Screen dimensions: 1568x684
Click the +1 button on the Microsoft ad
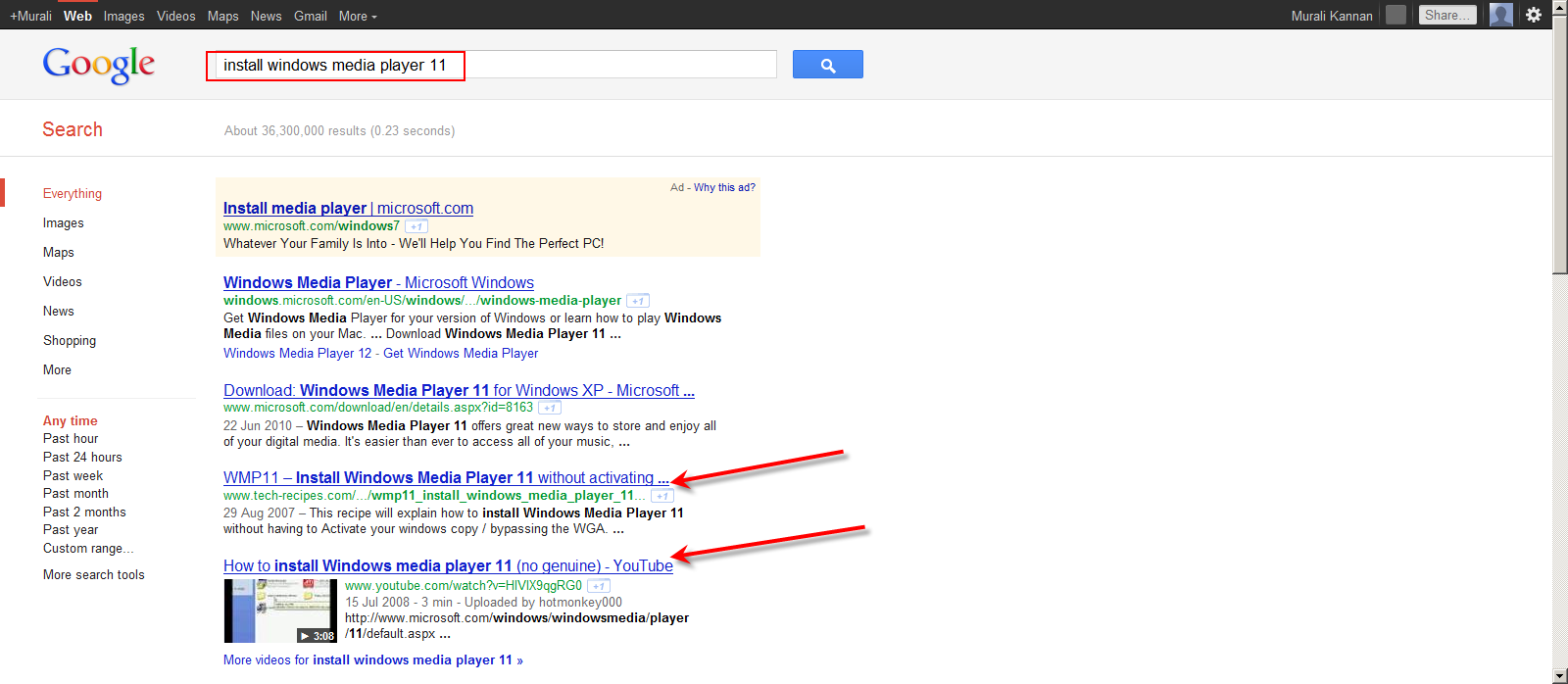[x=416, y=226]
